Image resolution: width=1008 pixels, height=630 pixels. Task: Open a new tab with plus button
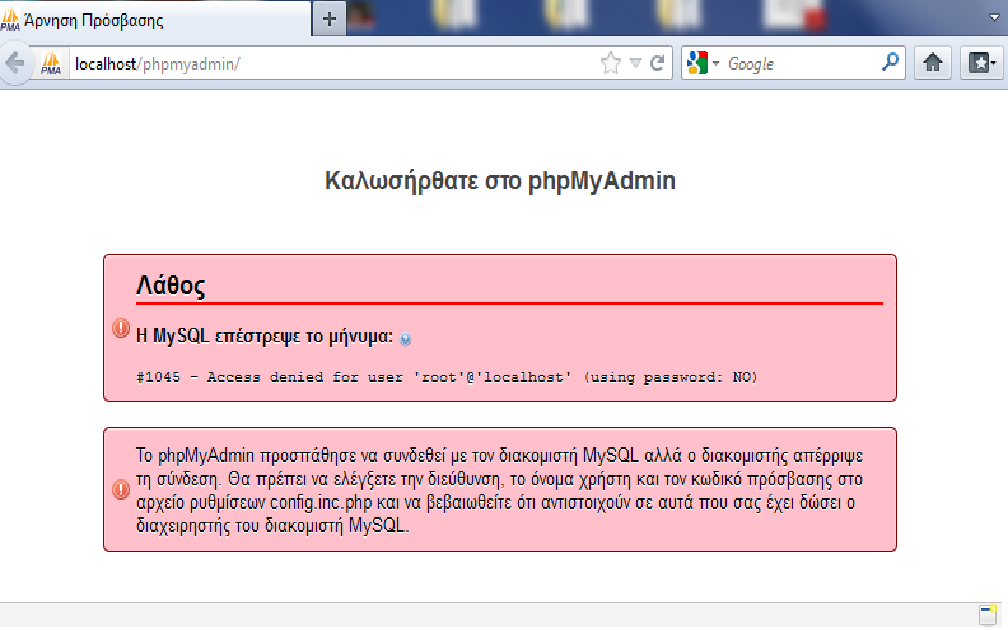tap(329, 19)
